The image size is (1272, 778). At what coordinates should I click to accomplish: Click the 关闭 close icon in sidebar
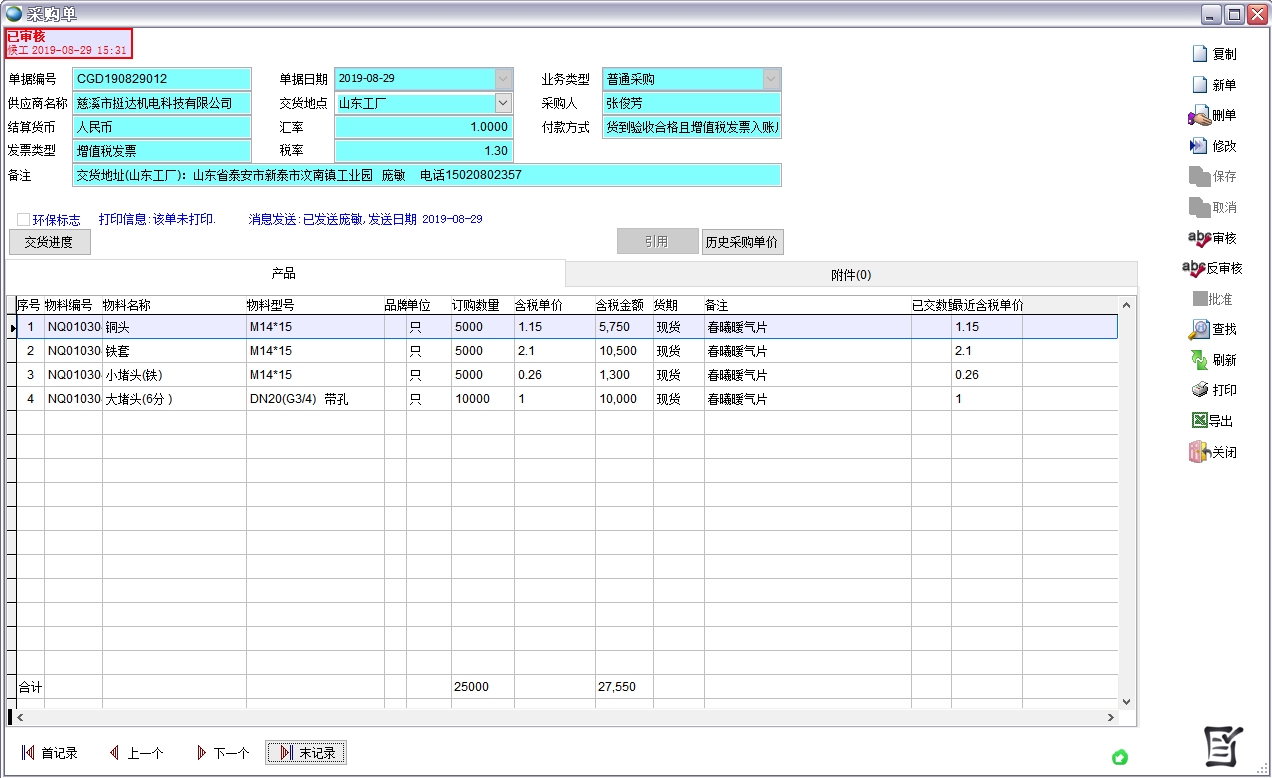(1212, 451)
